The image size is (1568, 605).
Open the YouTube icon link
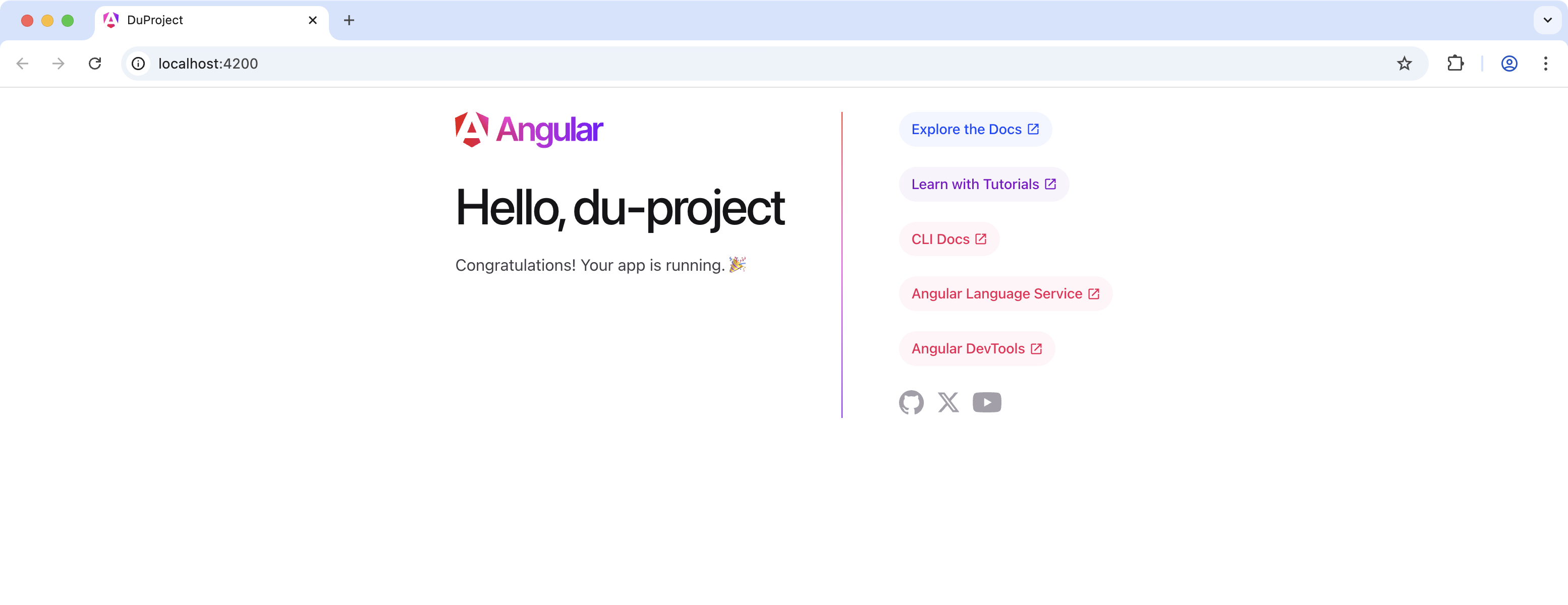[987, 402]
